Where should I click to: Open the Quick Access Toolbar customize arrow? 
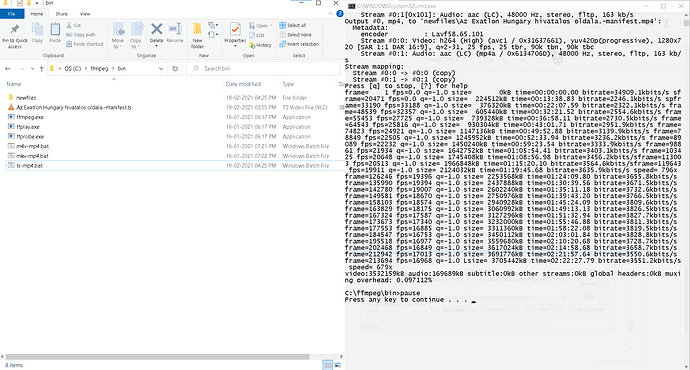(x=37, y=3)
